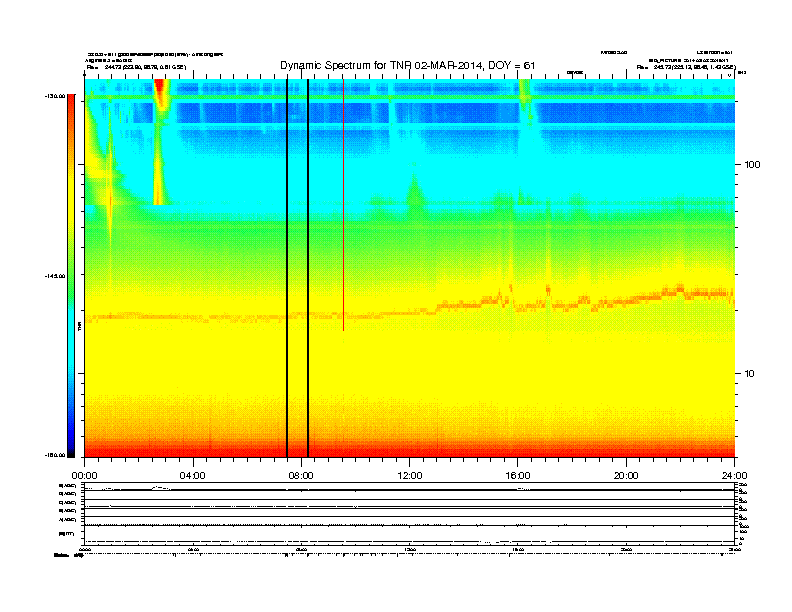Click the 12:00 time axis label

coord(410,475)
